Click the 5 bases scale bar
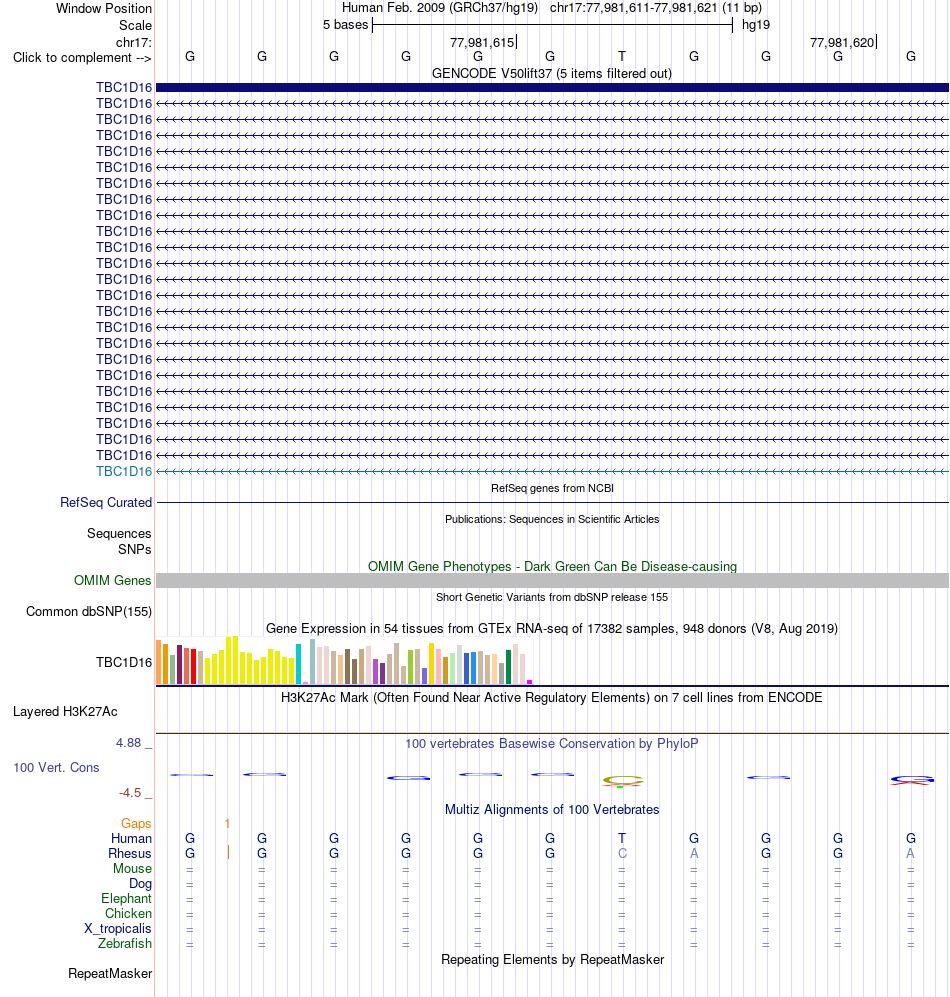This screenshot has width=950, height=997. pos(552,25)
